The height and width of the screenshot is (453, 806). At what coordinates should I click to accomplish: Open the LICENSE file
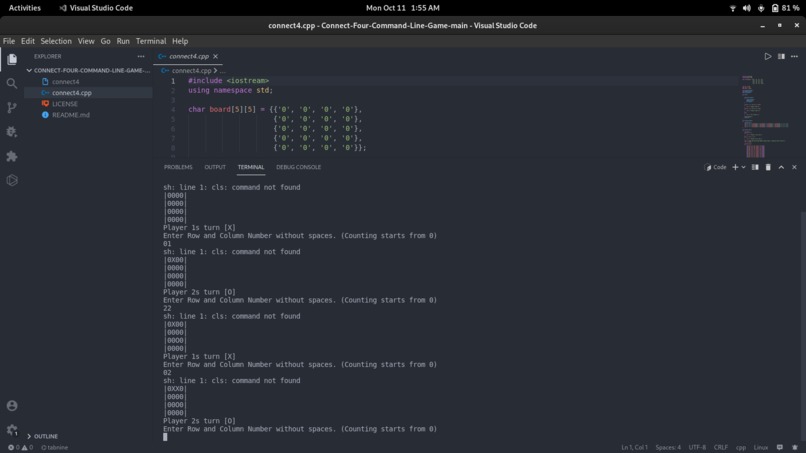88,104
